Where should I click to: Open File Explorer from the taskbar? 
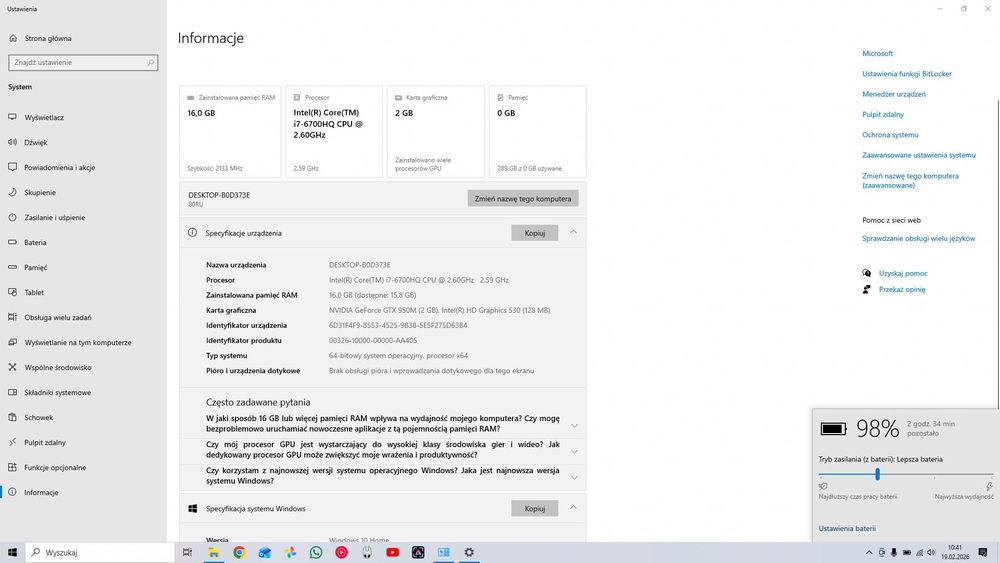(x=214, y=552)
